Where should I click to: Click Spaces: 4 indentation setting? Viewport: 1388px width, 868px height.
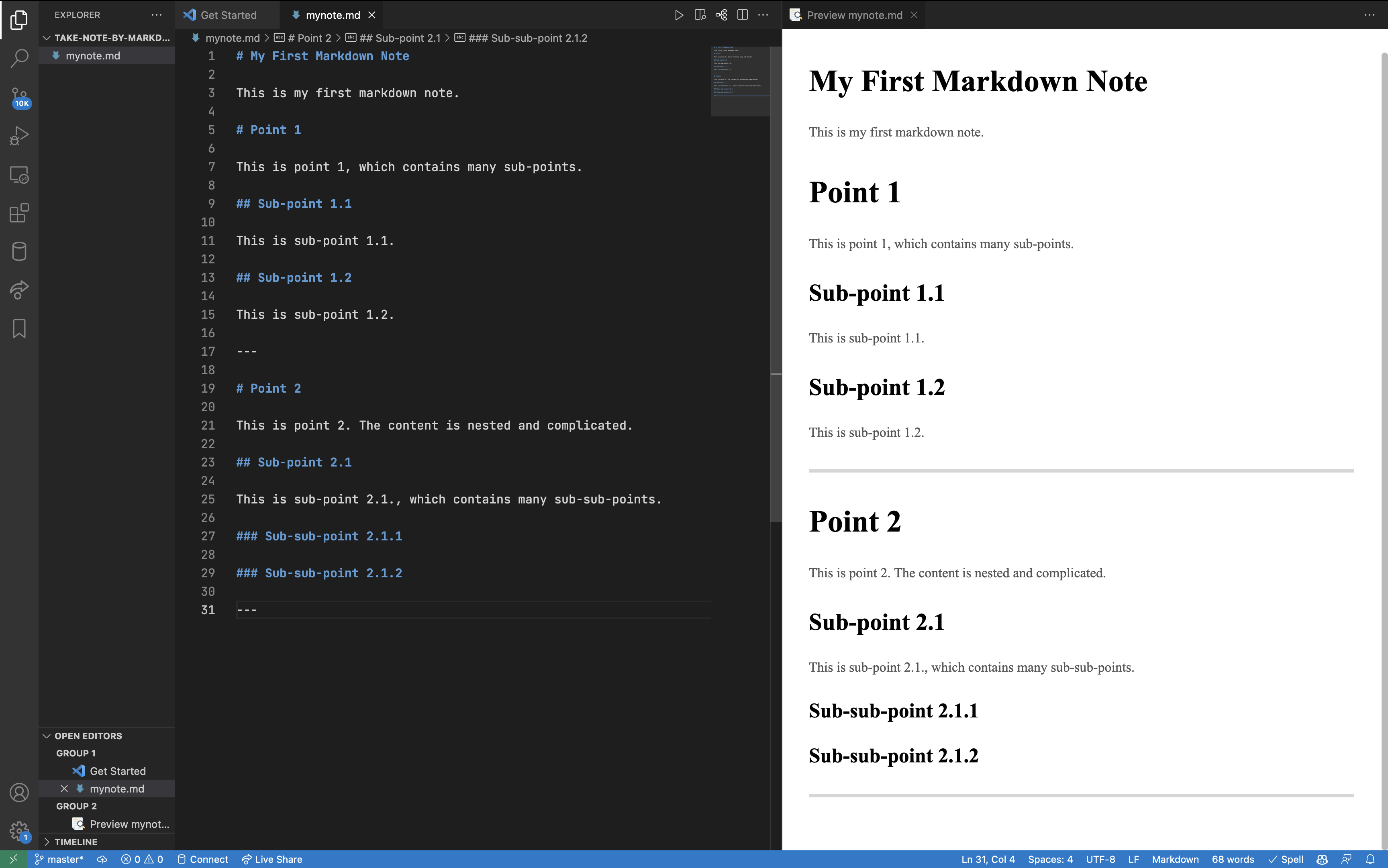coord(1050,859)
